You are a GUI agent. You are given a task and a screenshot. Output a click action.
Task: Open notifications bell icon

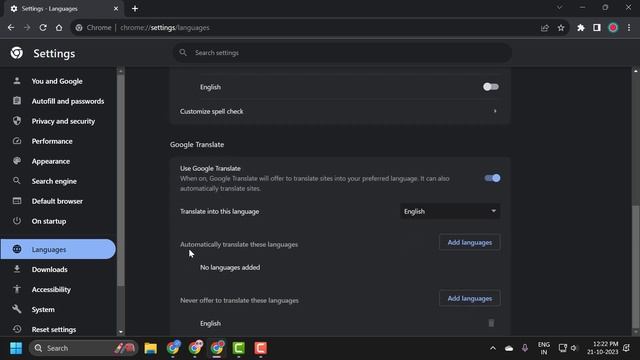(627, 348)
